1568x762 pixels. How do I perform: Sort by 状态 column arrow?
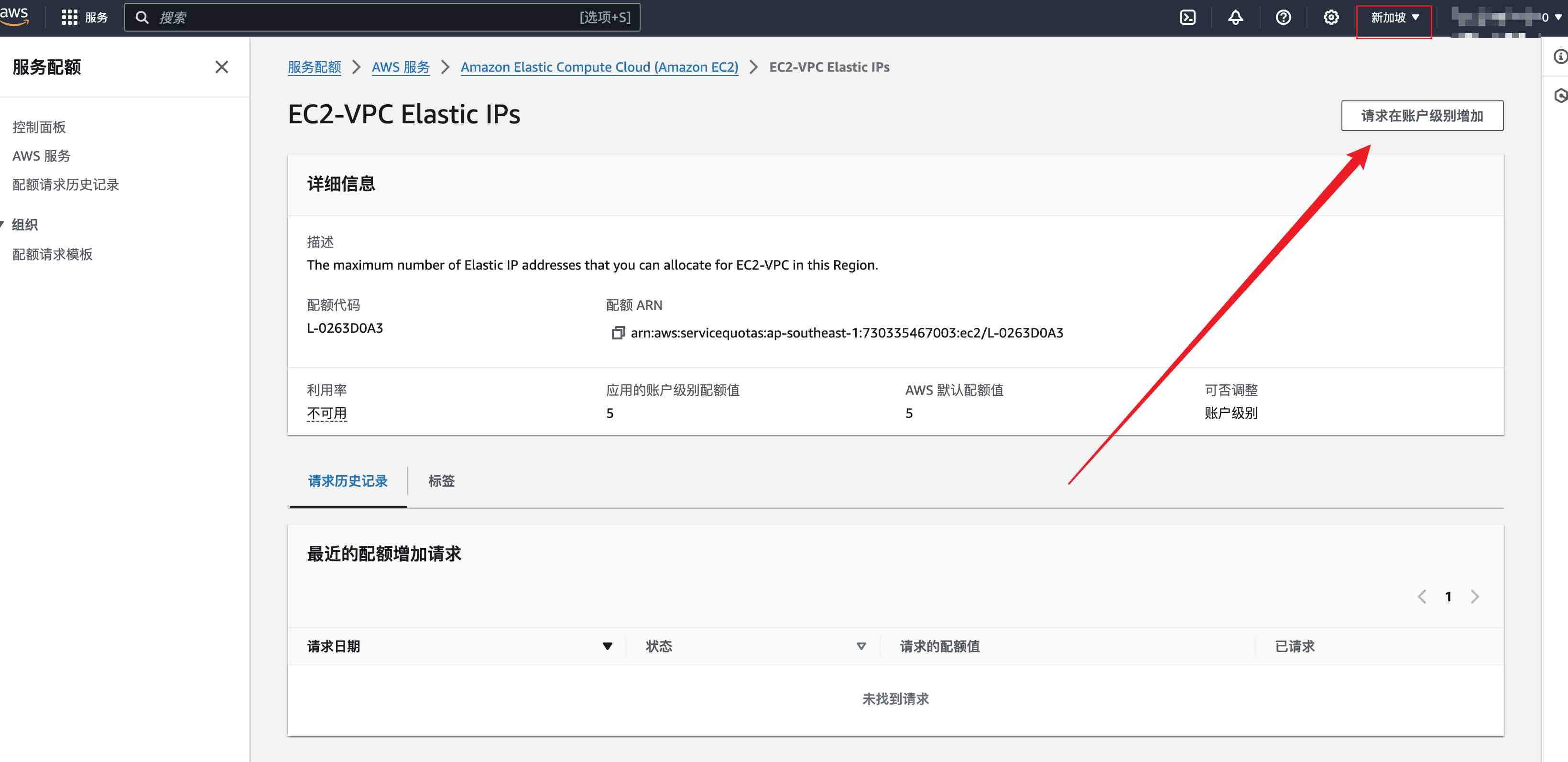click(x=860, y=646)
